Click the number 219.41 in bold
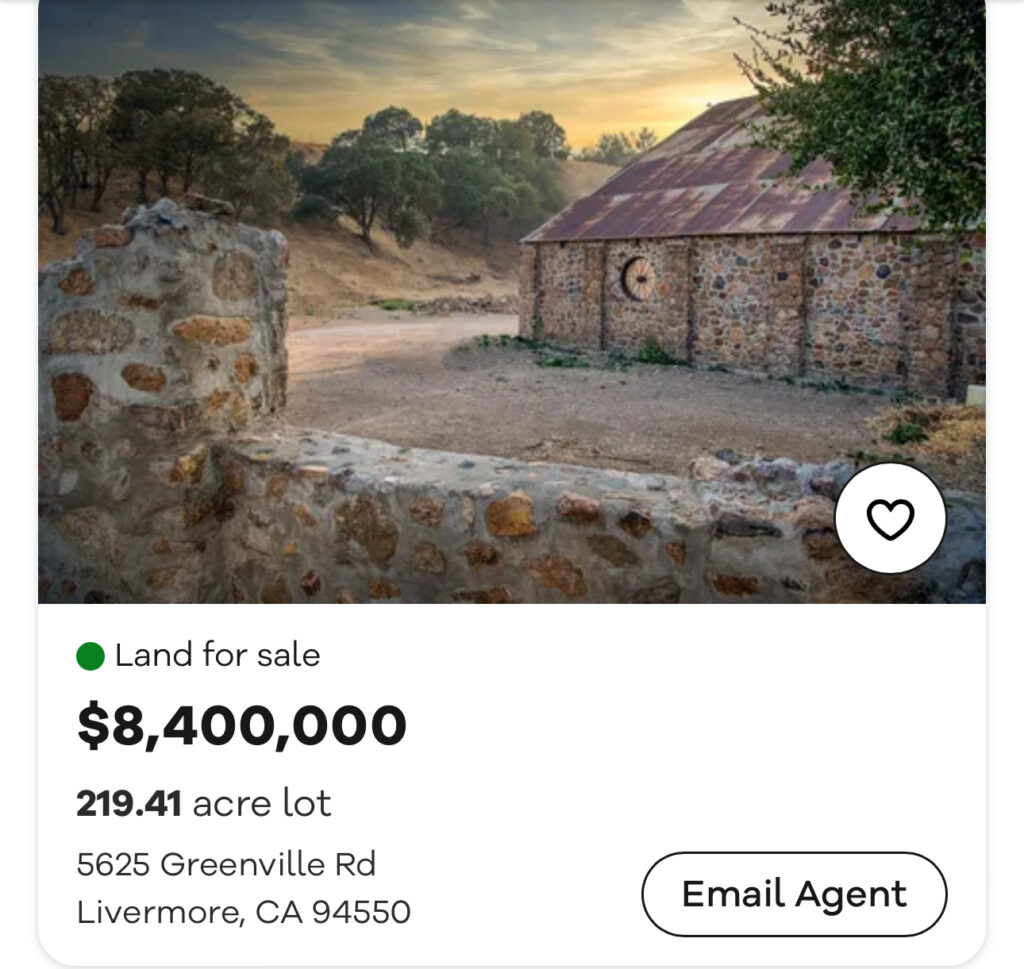This screenshot has width=1024, height=969. coord(129,803)
